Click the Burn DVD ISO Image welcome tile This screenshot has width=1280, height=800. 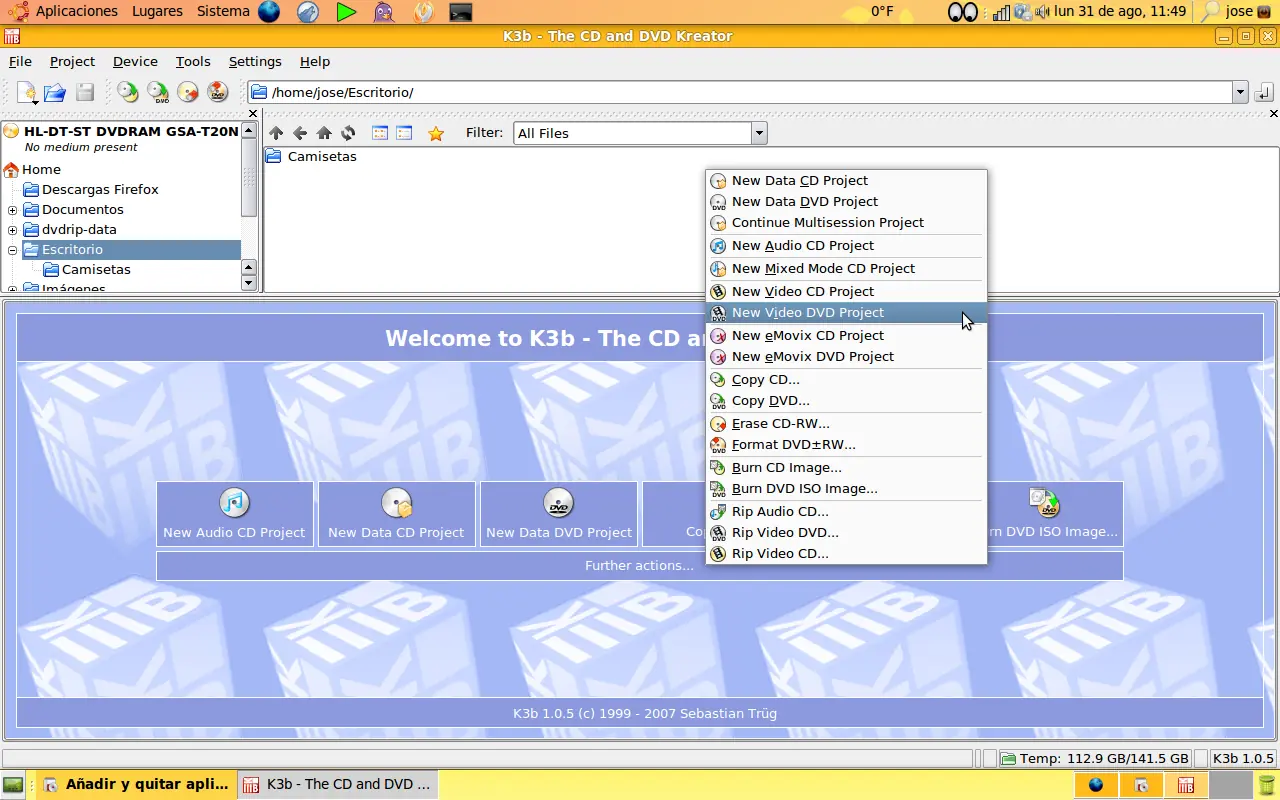1055,514
